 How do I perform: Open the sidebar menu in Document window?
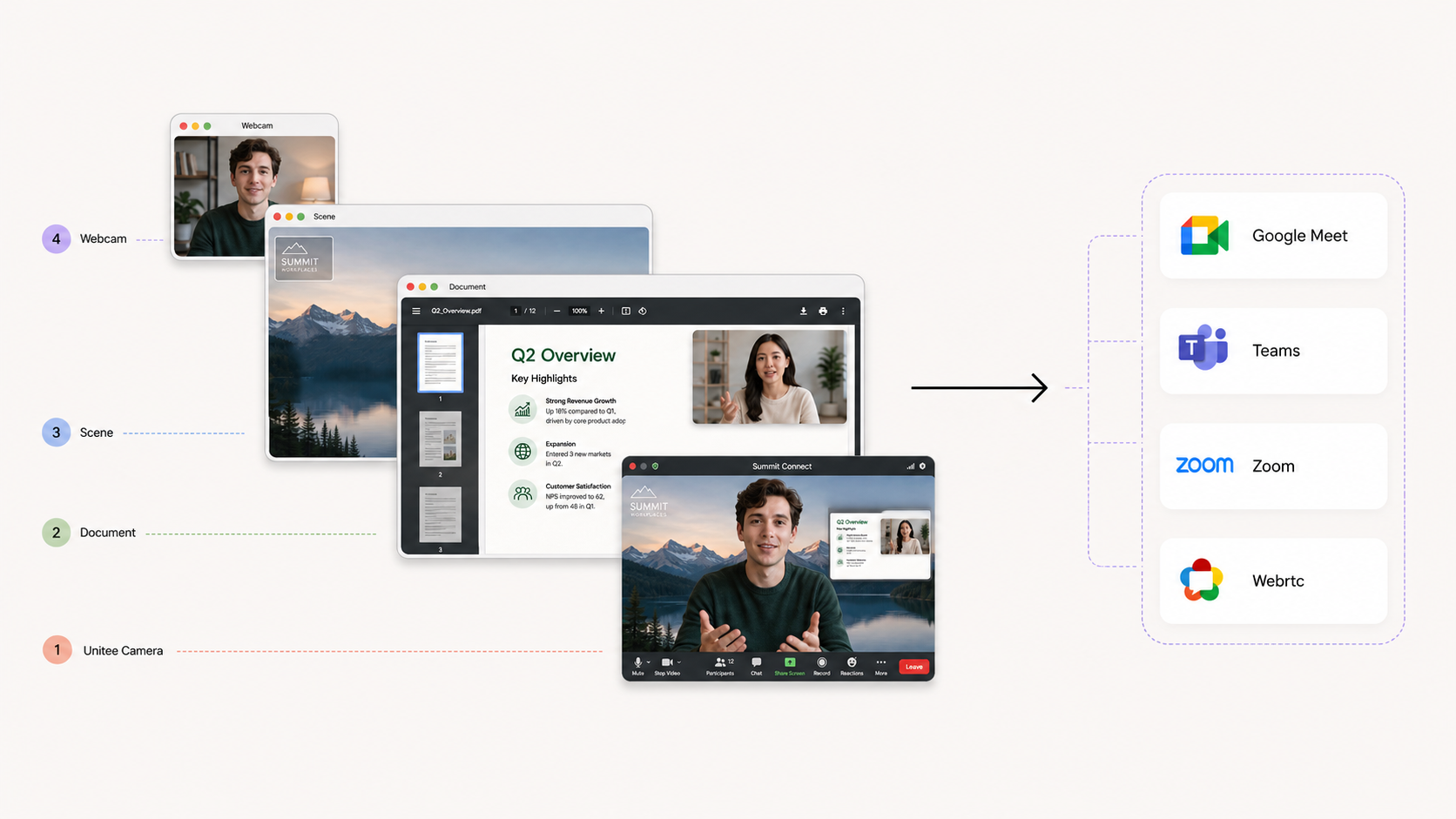pos(416,311)
